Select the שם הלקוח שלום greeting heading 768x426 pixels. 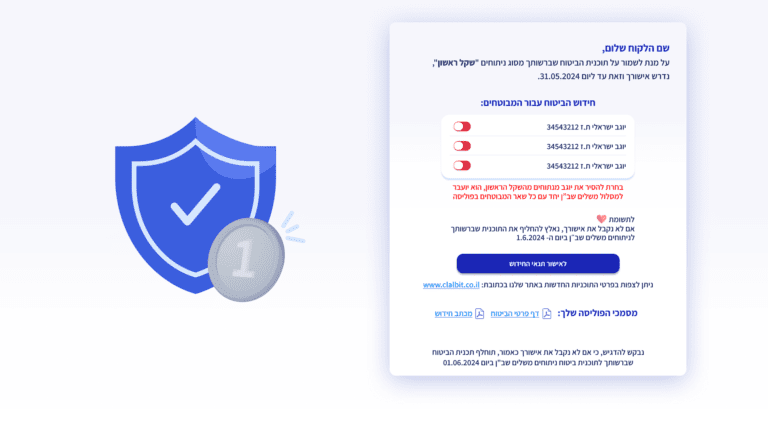[636, 48]
